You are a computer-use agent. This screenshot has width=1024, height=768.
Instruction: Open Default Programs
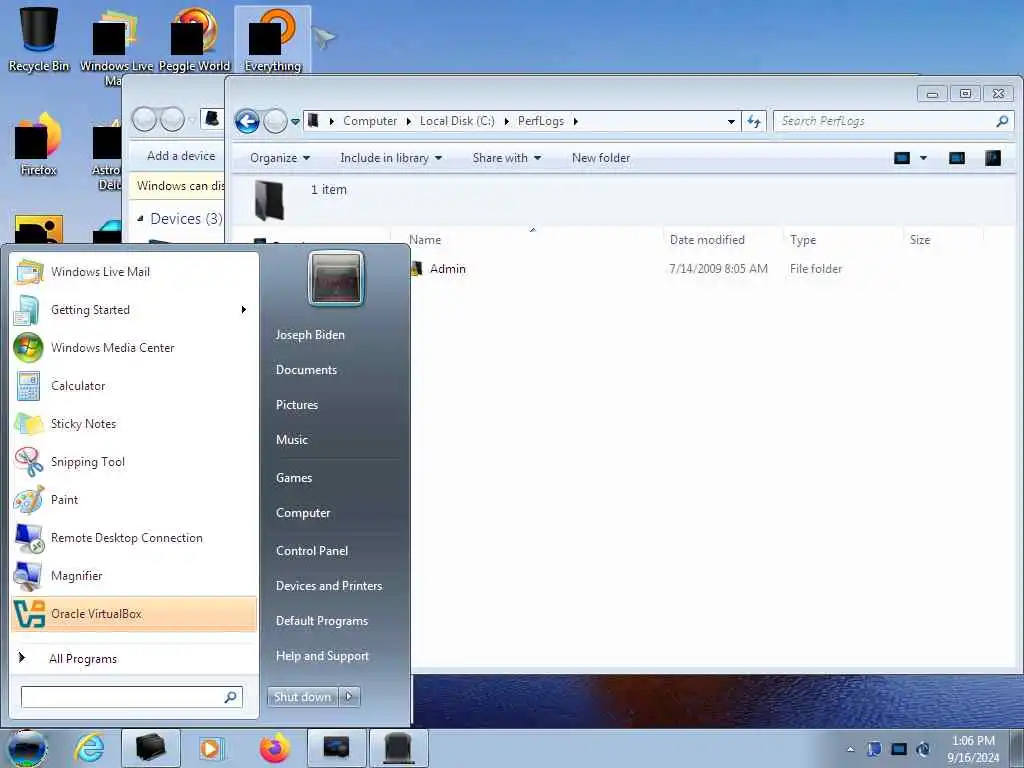pos(322,620)
